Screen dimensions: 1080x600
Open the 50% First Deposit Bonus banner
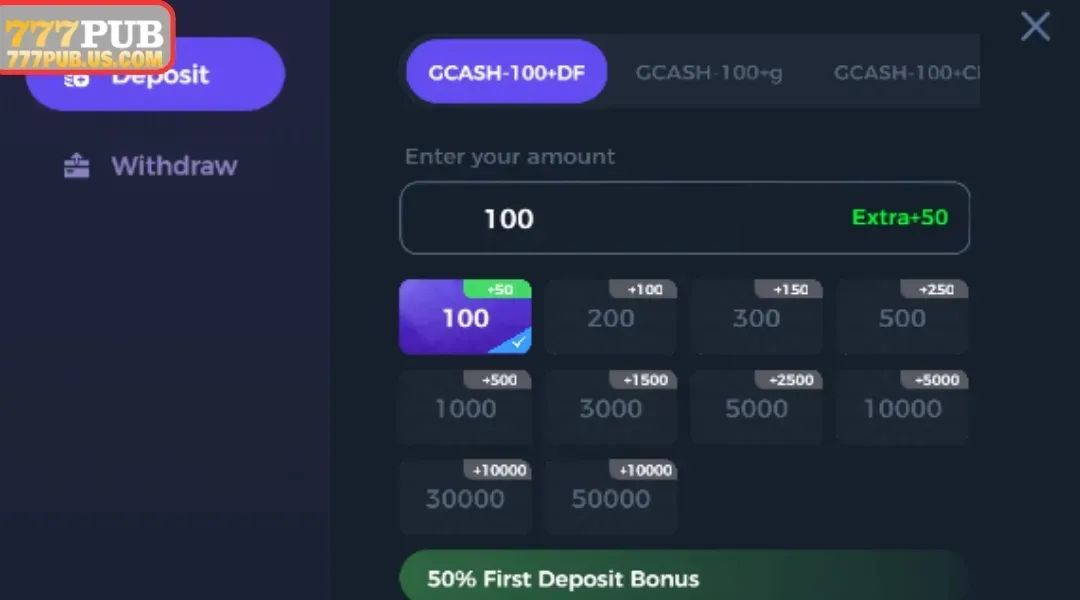click(x=684, y=578)
